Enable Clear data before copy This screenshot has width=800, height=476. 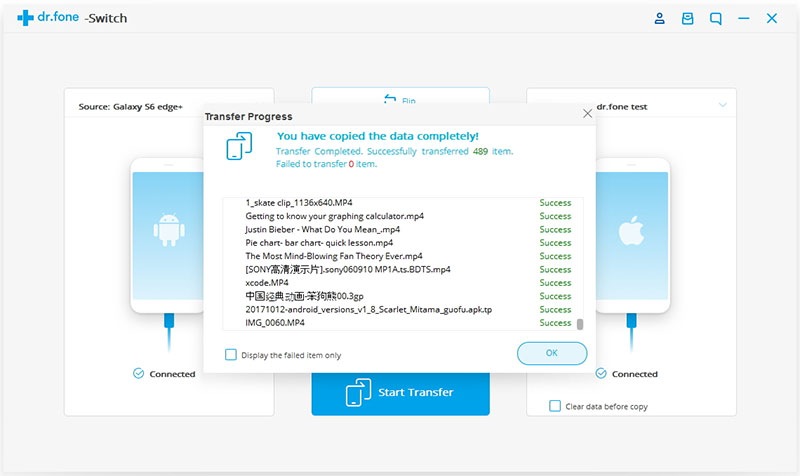pyautogui.click(x=555, y=406)
